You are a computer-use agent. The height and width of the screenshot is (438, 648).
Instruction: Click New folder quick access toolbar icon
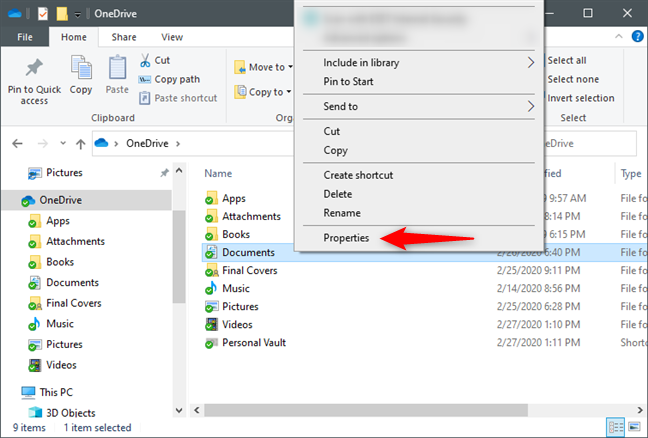(x=62, y=14)
